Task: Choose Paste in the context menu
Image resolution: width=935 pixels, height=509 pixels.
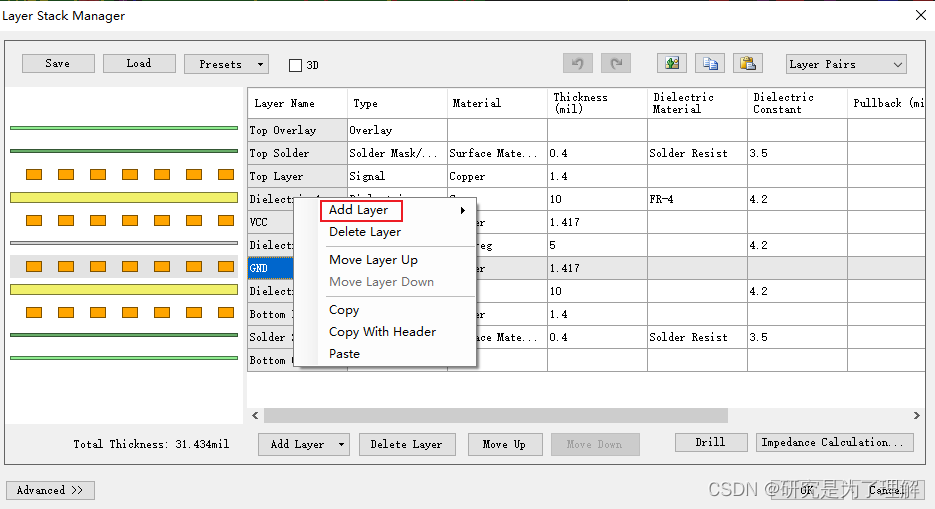Action: click(345, 354)
